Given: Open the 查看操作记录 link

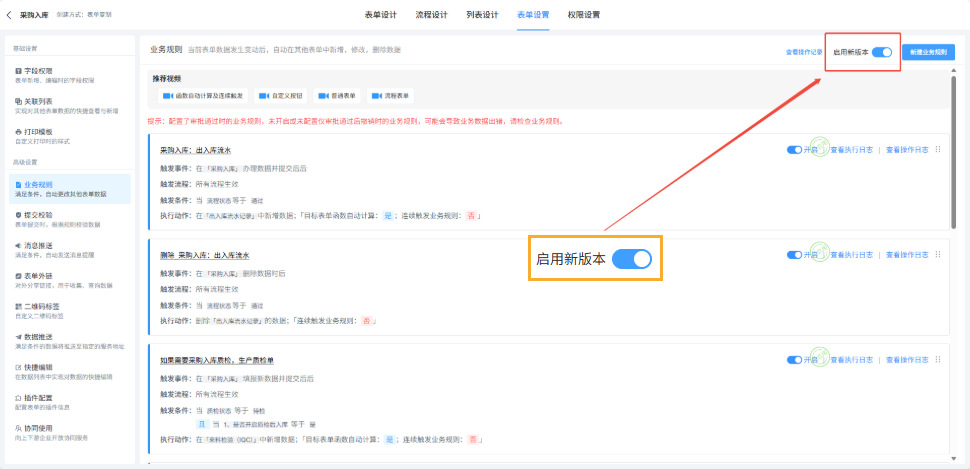Looking at the screenshot, I should pyautogui.click(x=804, y=53).
